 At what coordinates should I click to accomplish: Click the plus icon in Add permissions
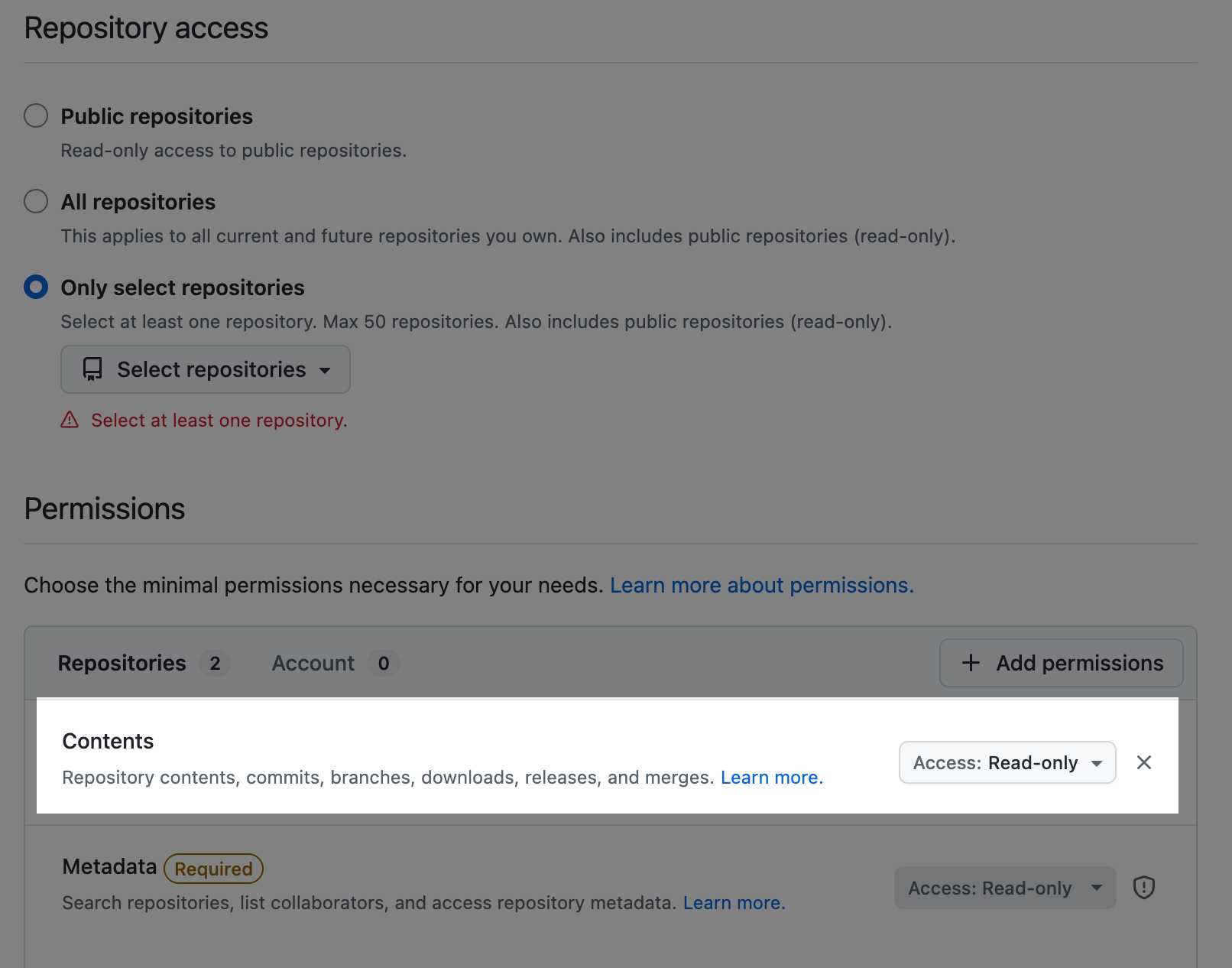click(x=971, y=663)
